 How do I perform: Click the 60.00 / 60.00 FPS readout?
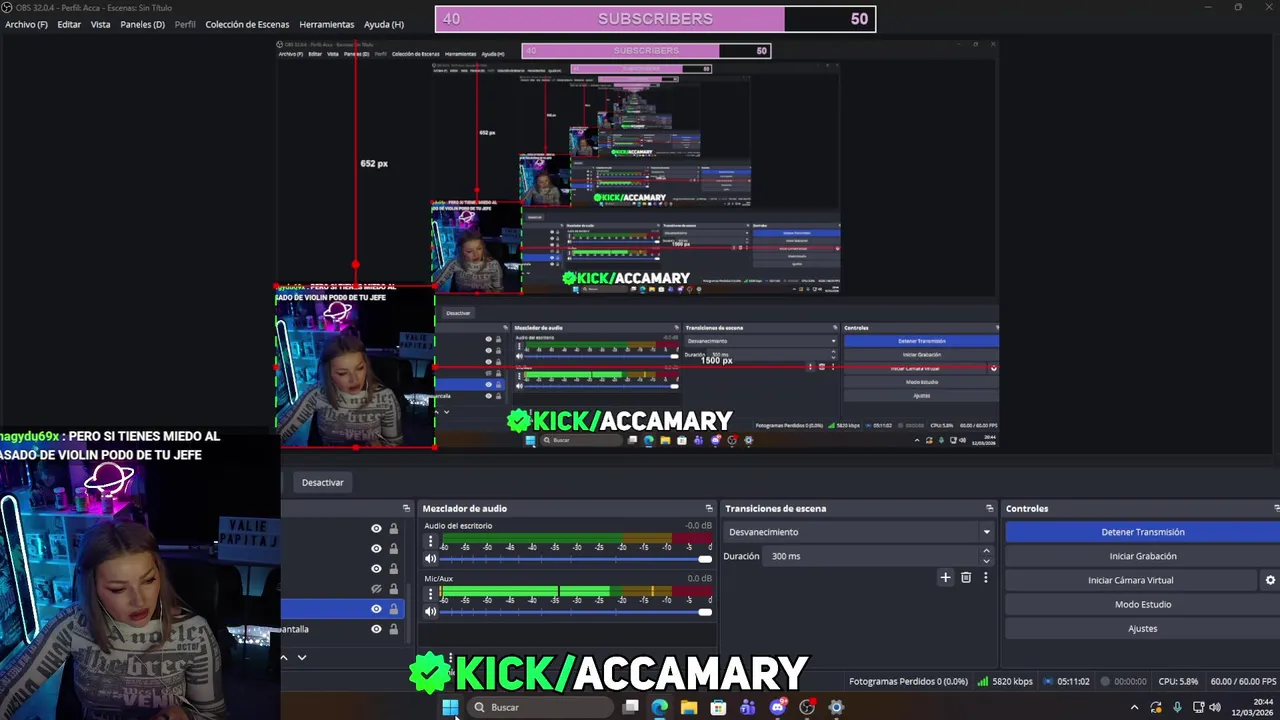(x=1243, y=682)
